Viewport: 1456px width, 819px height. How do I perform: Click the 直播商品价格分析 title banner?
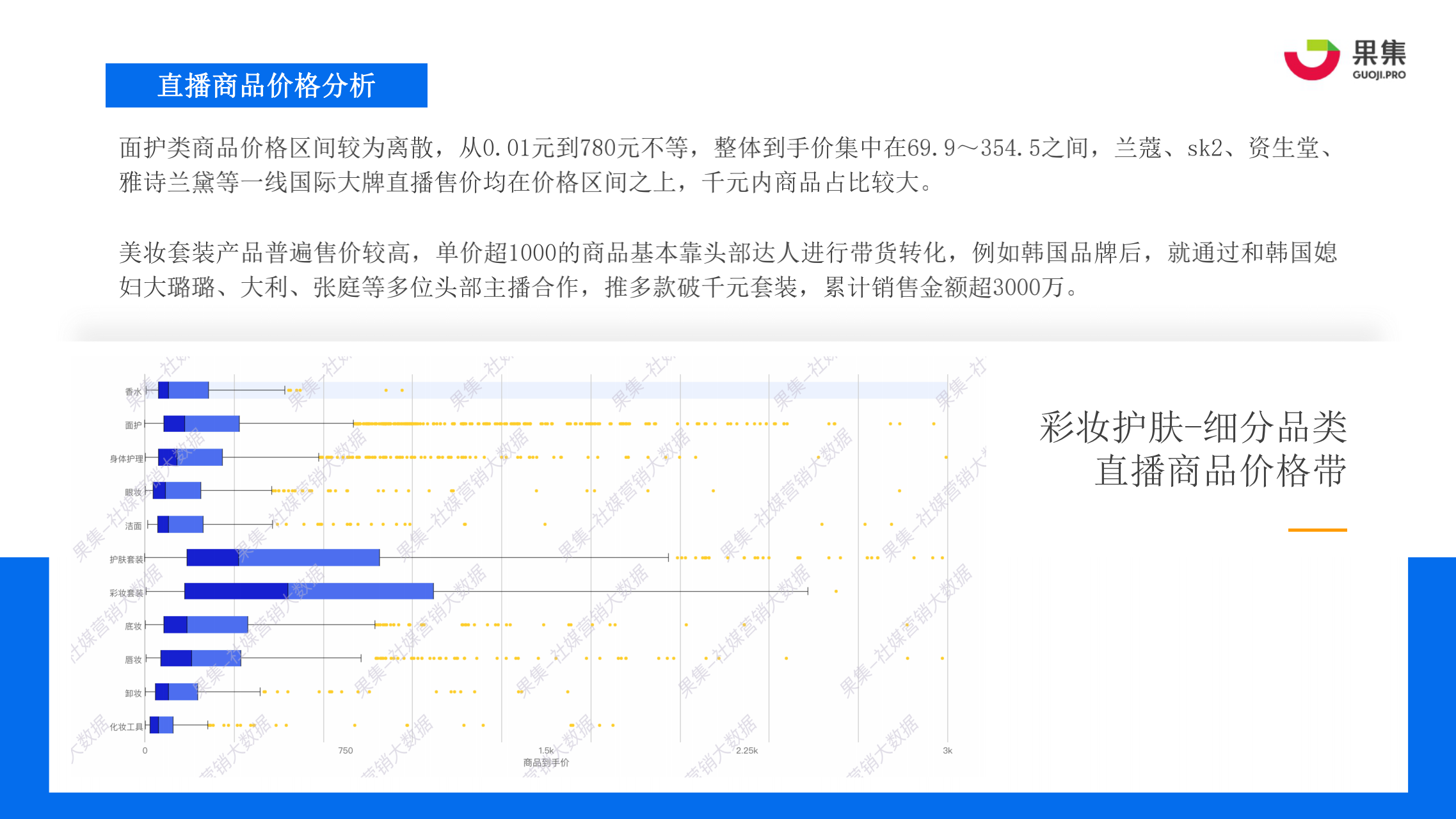click(266, 86)
